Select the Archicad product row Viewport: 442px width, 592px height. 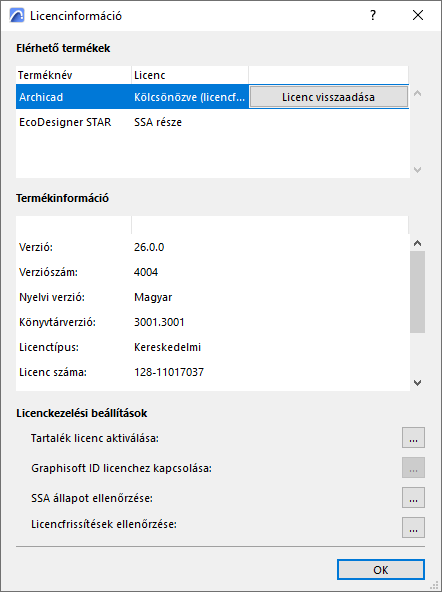pos(212,97)
